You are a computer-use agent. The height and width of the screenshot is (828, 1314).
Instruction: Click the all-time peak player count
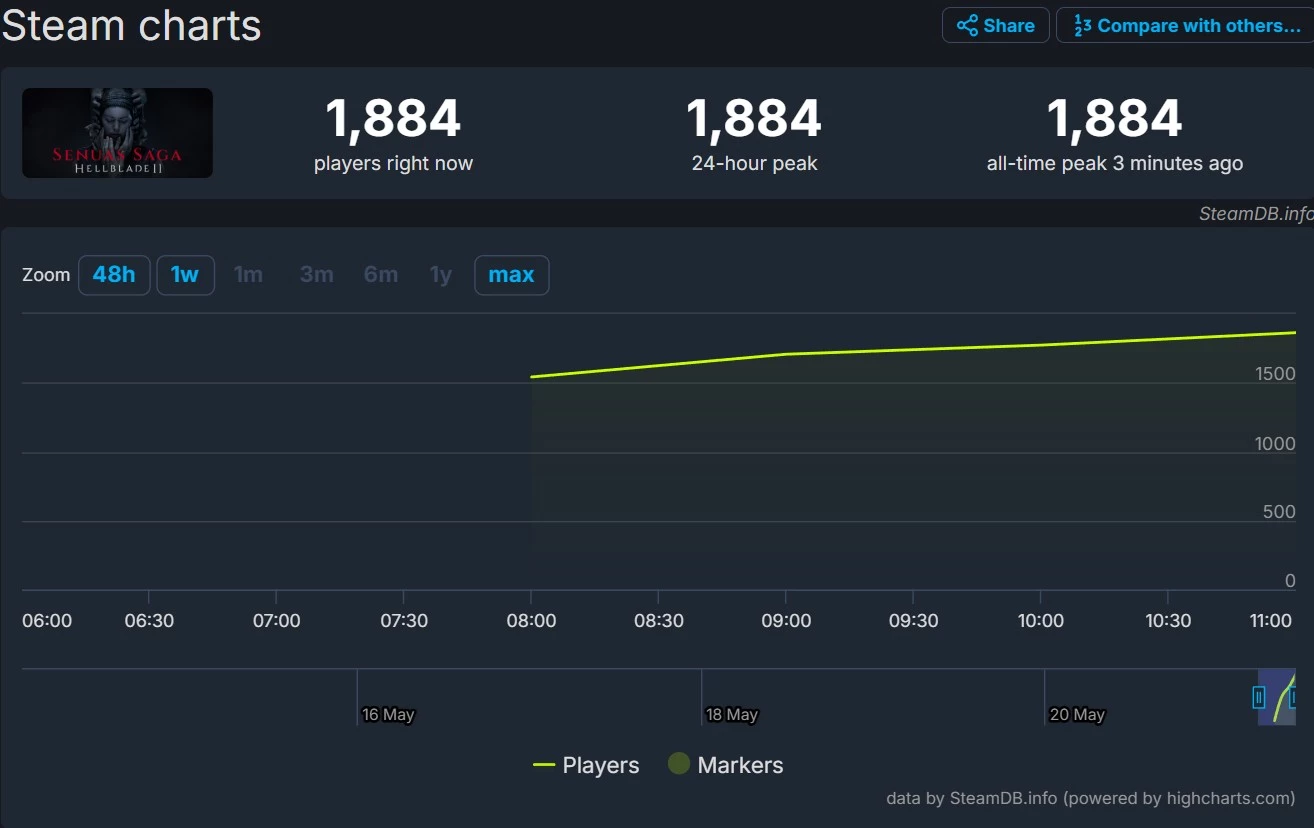(1114, 119)
